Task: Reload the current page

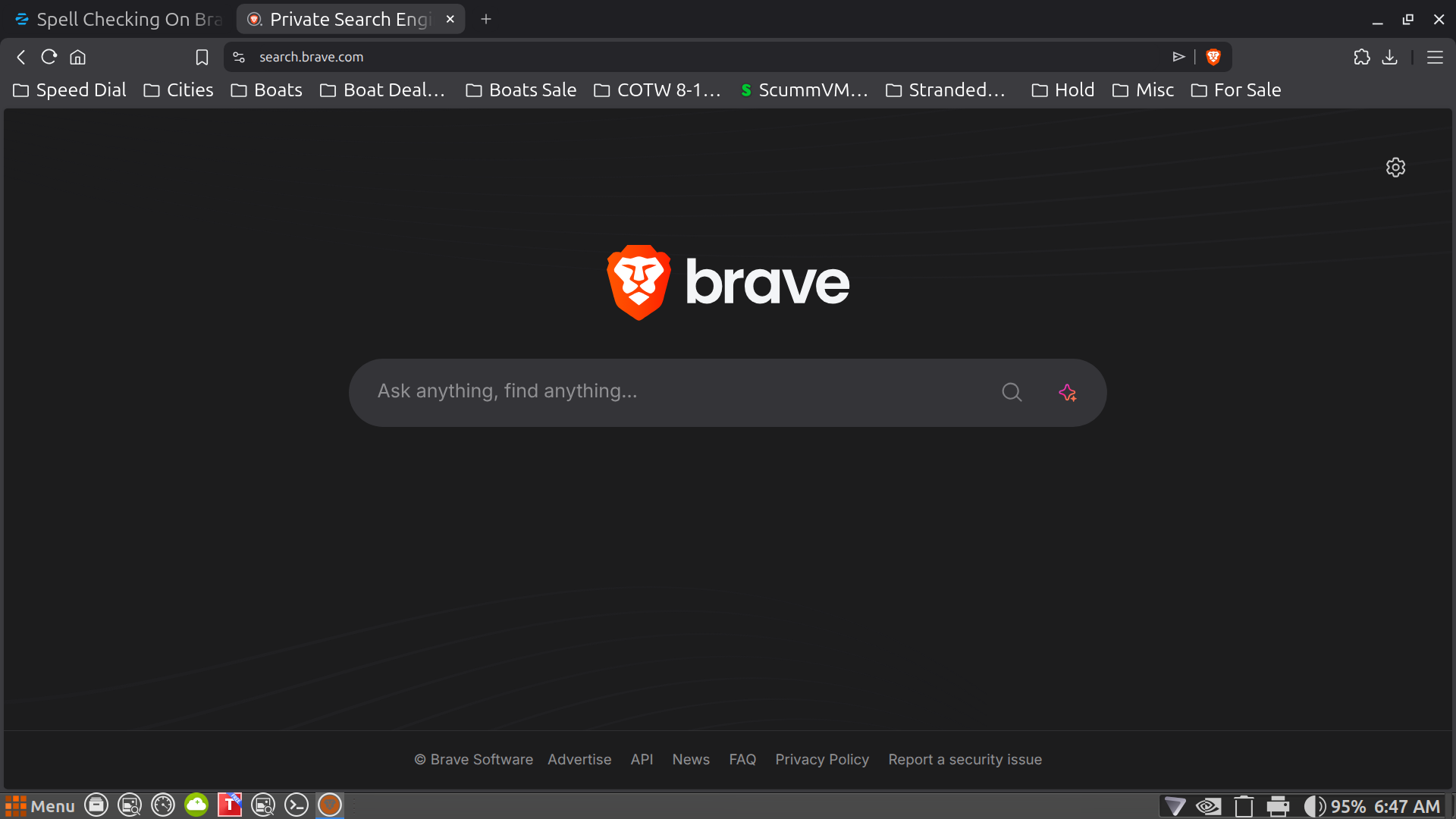Action: pos(49,57)
